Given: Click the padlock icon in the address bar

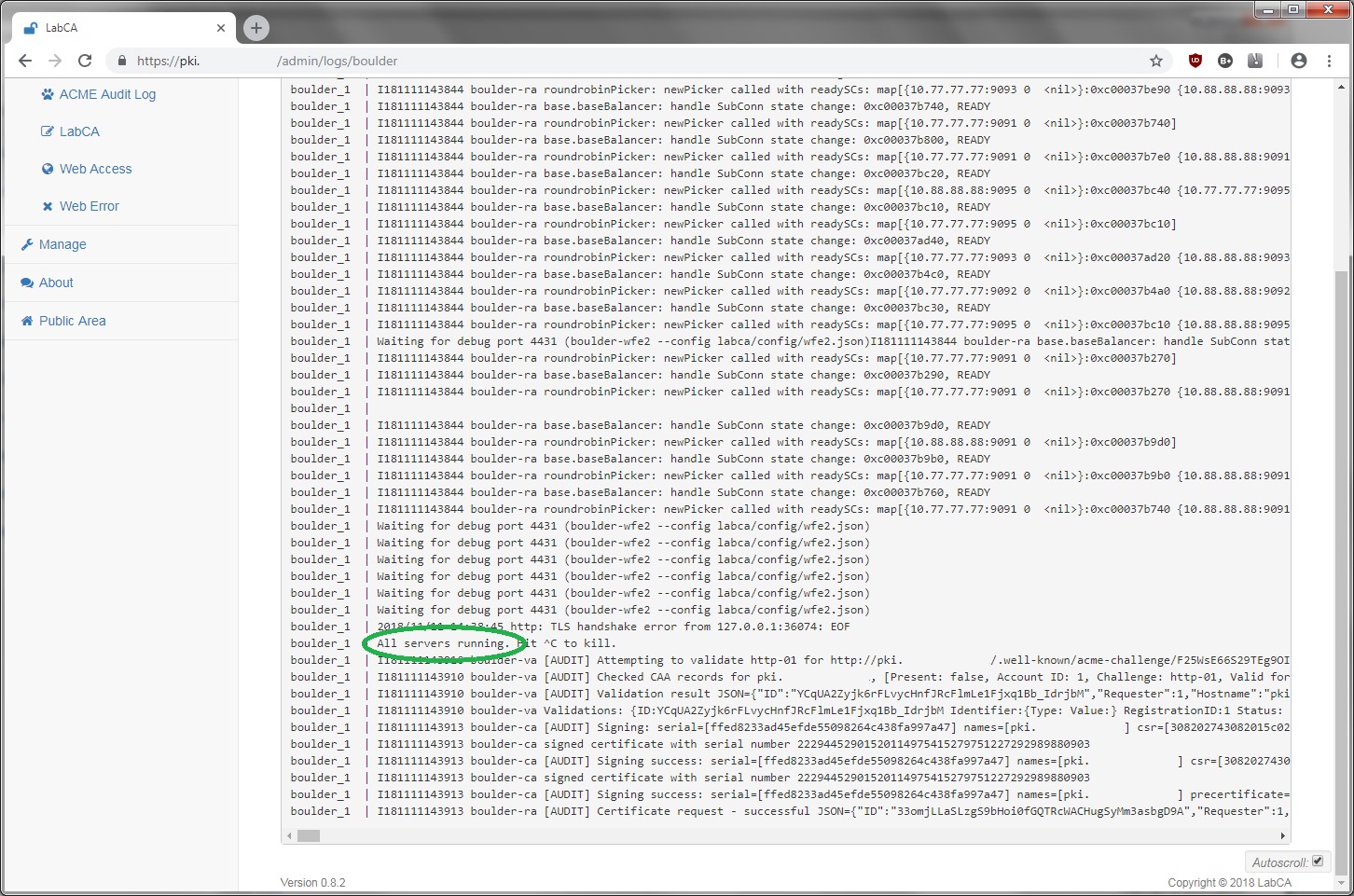Looking at the screenshot, I should tap(122, 60).
